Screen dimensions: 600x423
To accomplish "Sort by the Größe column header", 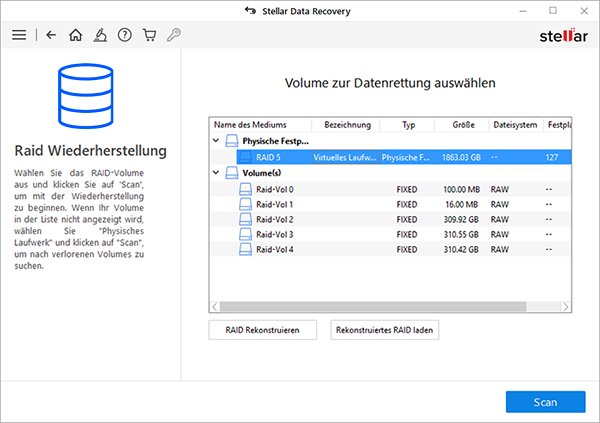I will click(463, 125).
